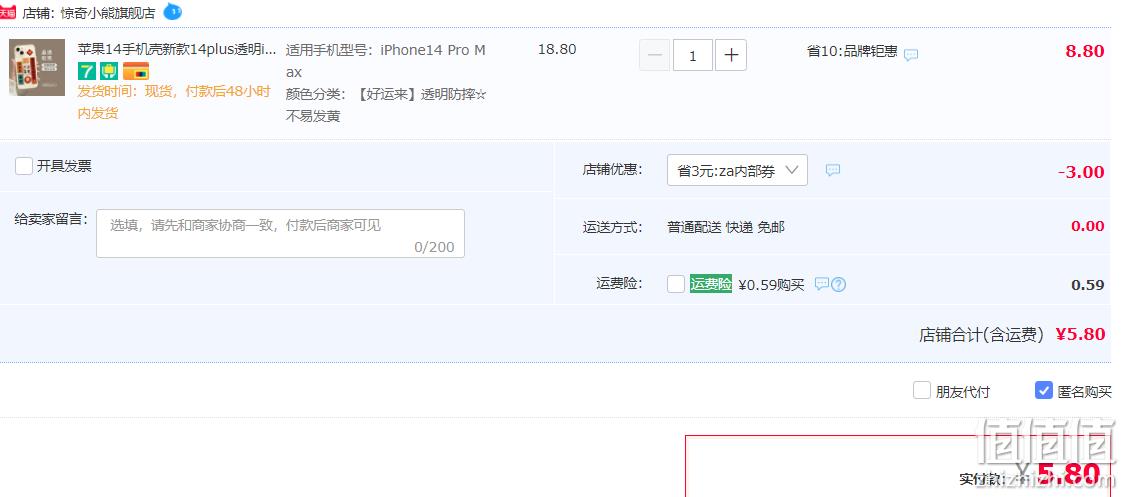
Task: Uncheck the 匿名购买 checkbox
Action: click(x=1044, y=390)
